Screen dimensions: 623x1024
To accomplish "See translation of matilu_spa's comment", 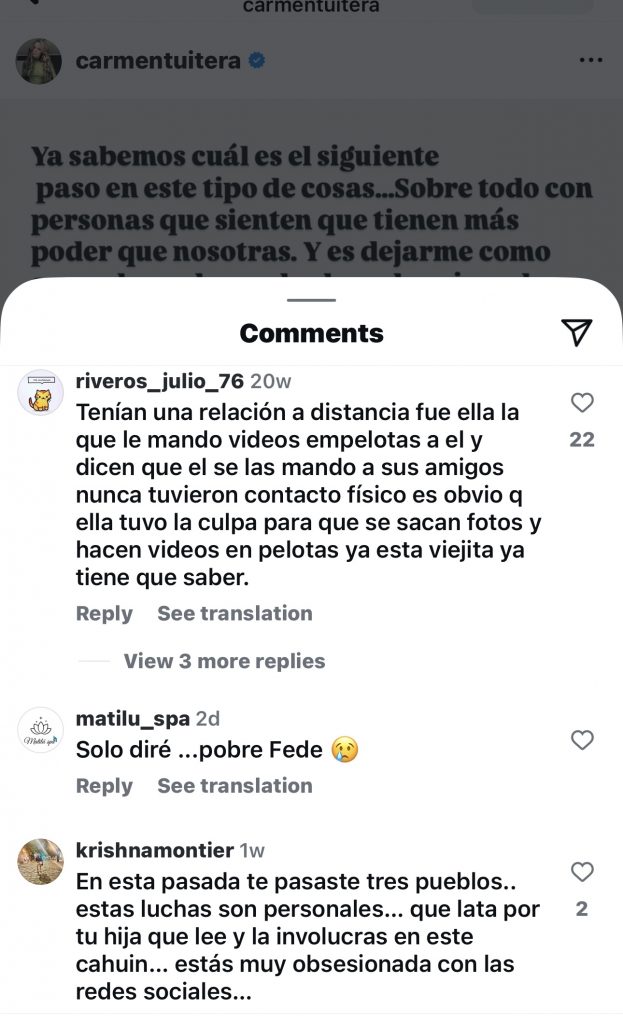I will (x=235, y=785).
